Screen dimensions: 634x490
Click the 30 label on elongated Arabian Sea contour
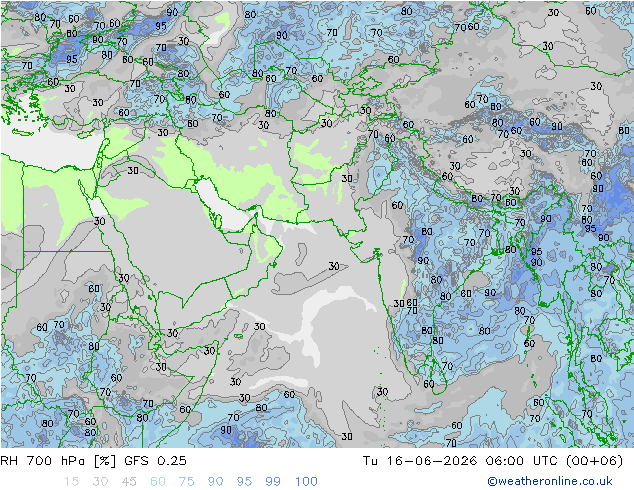(334, 266)
